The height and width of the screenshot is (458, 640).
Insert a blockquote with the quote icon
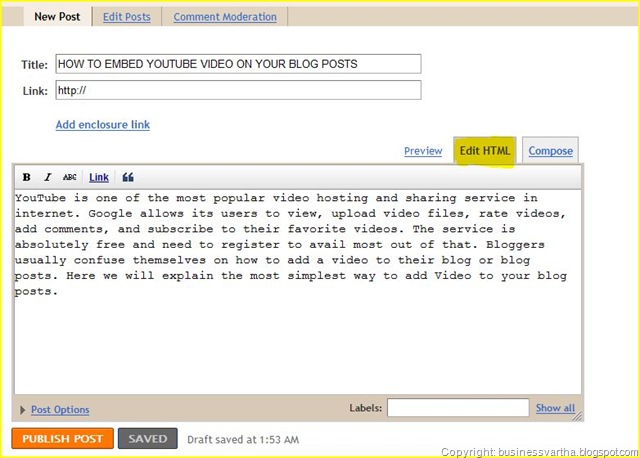(128, 177)
